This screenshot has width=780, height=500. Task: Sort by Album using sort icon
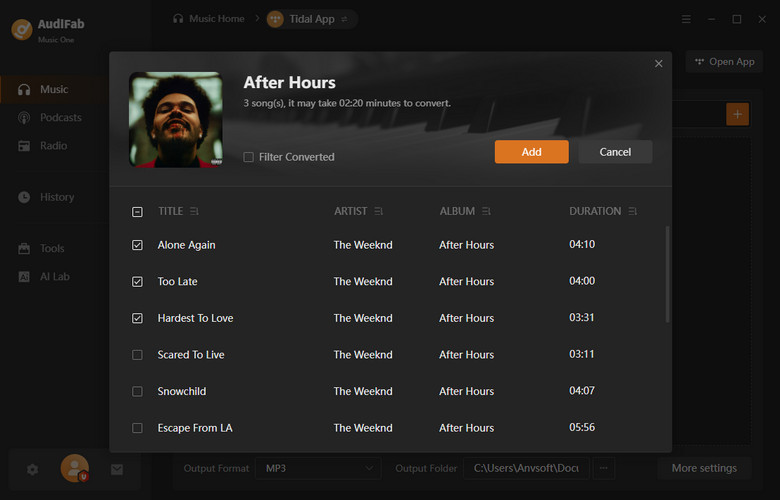[486, 211]
